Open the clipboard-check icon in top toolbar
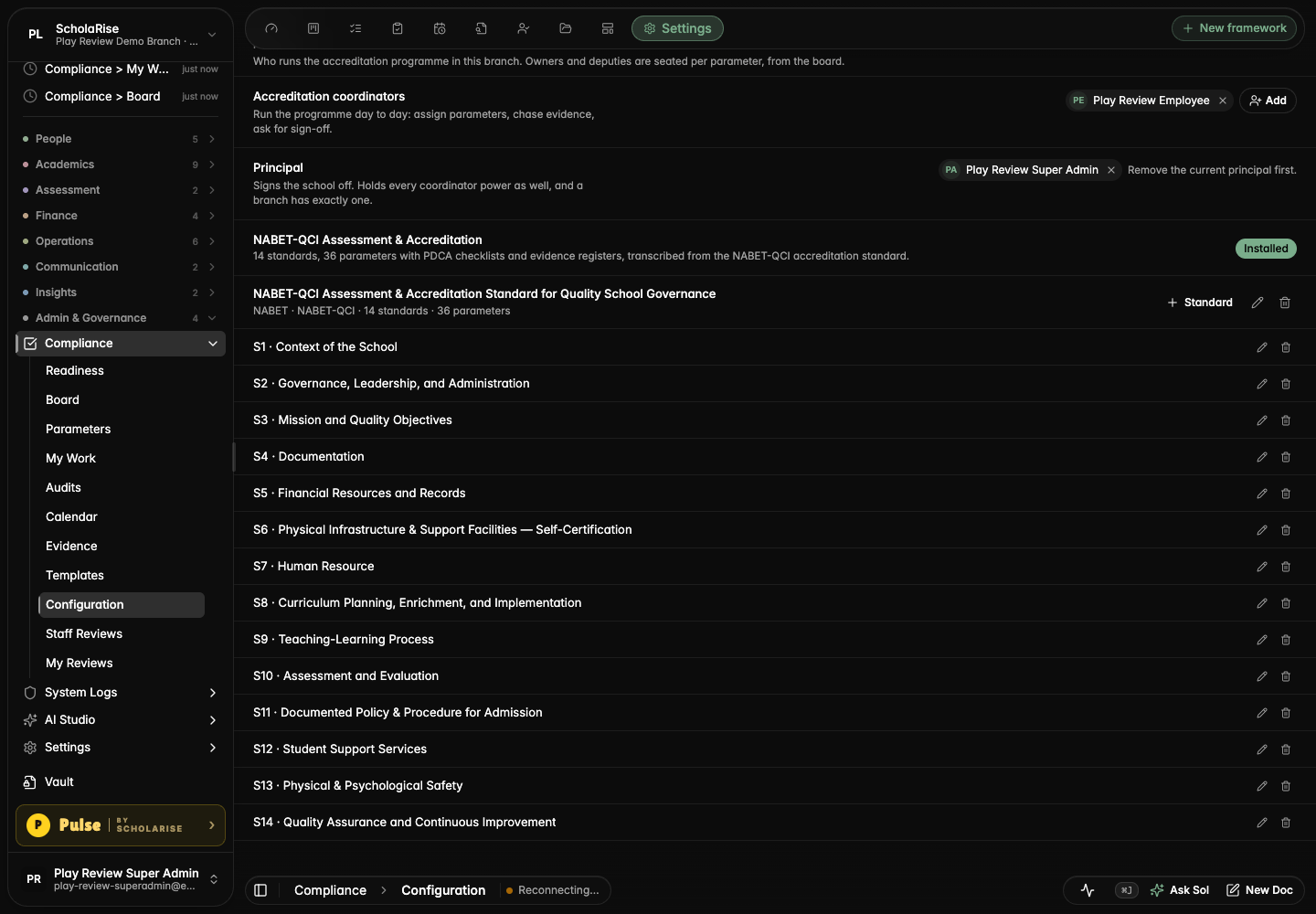The height and width of the screenshot is (914, 1316). click(x=398, y=28)
